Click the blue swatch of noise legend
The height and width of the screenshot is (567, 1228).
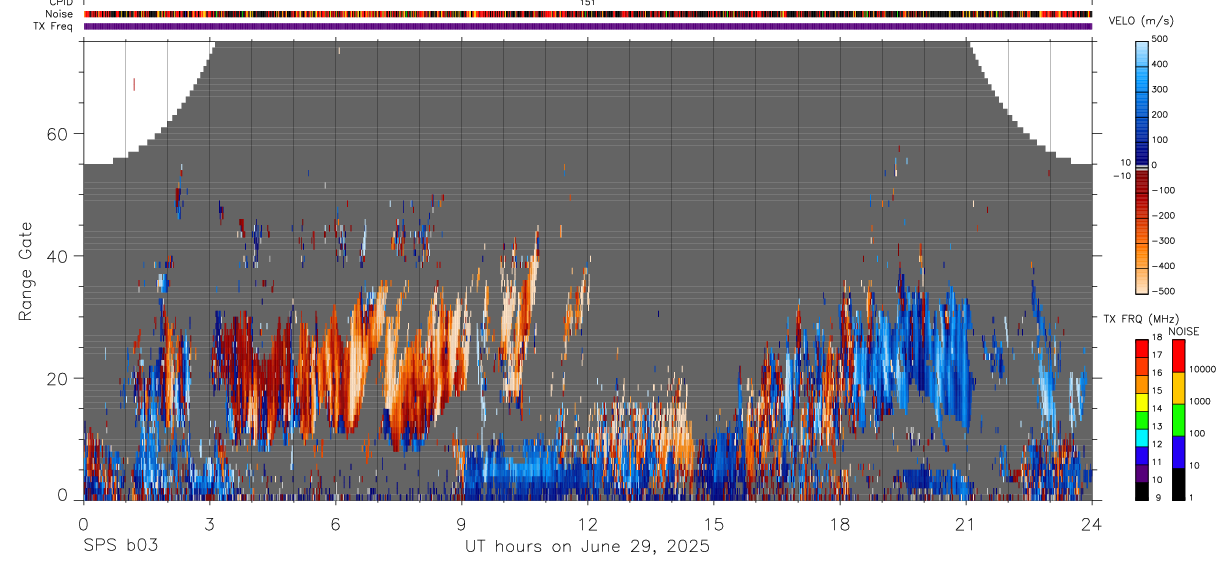click(1178, 451)
